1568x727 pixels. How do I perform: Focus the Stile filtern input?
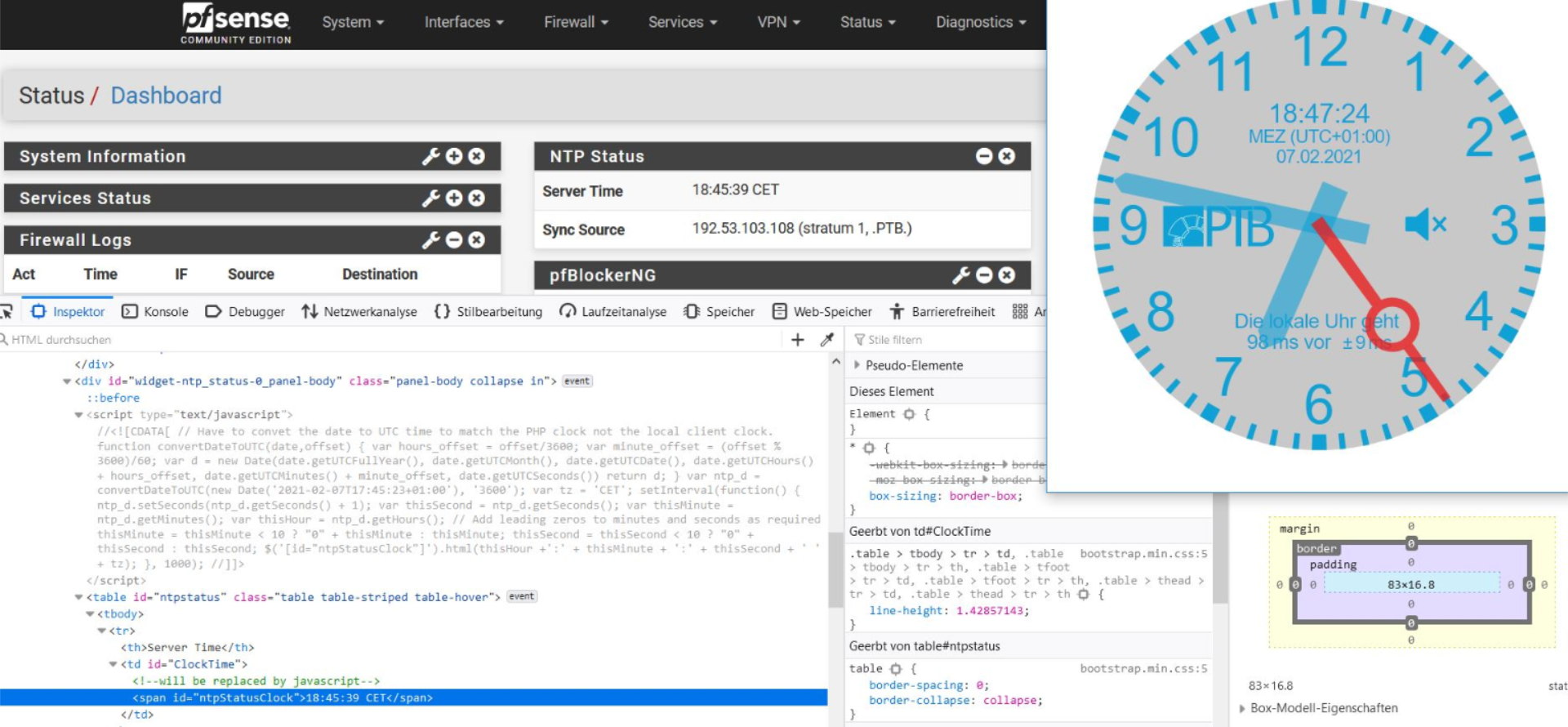[947, 340]
